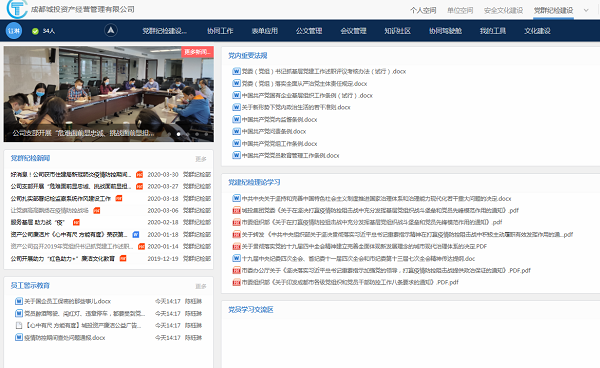This screenshot has height=368, width=600.
Task: Click the company logo icon at top left
Action: pos(17,8)
